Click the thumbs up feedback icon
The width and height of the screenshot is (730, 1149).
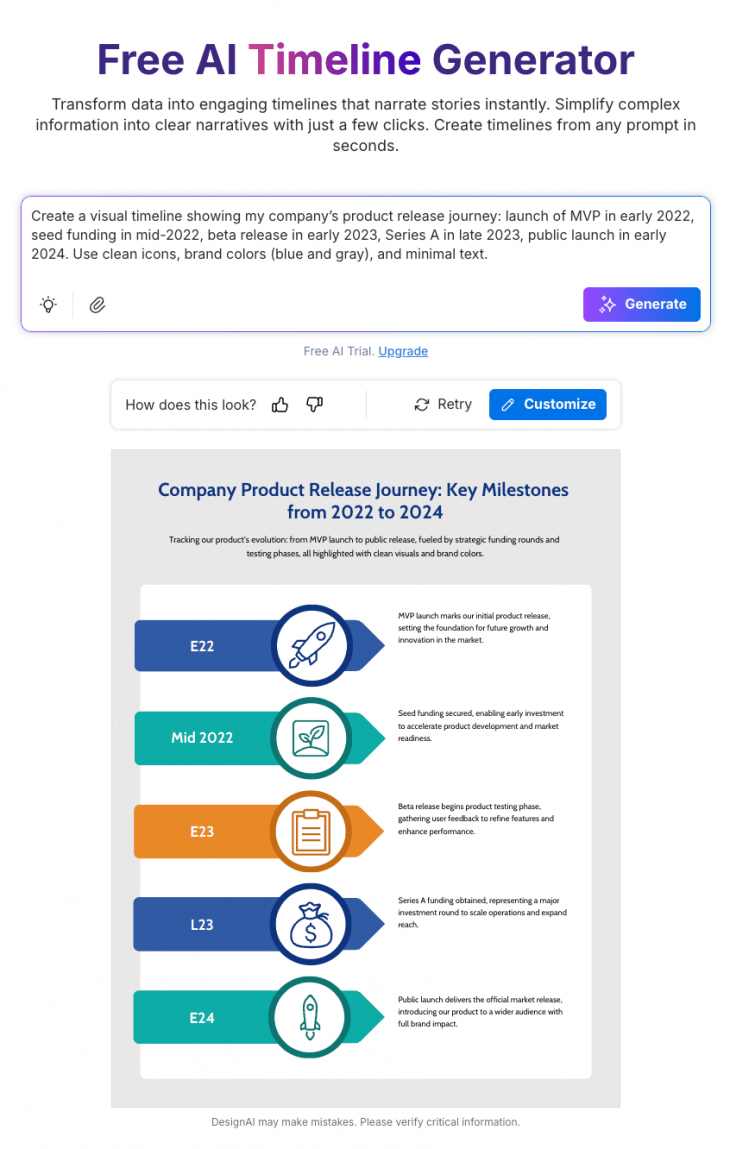(x=280, y=404)
